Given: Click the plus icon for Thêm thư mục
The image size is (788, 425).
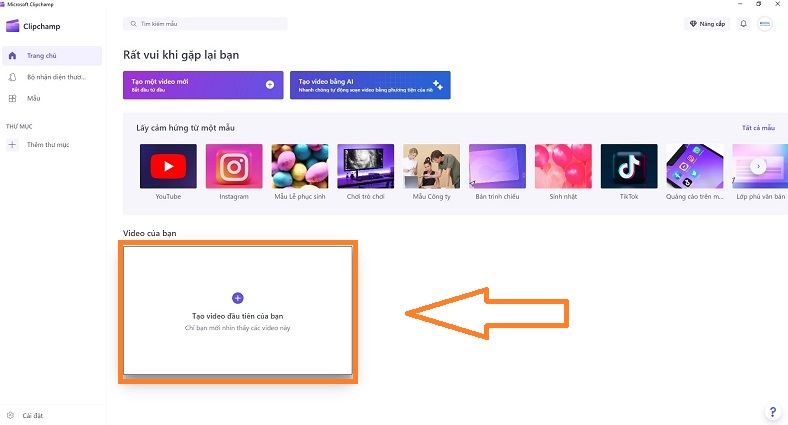Looking at the screenshot, I should [x=12, y=145].
